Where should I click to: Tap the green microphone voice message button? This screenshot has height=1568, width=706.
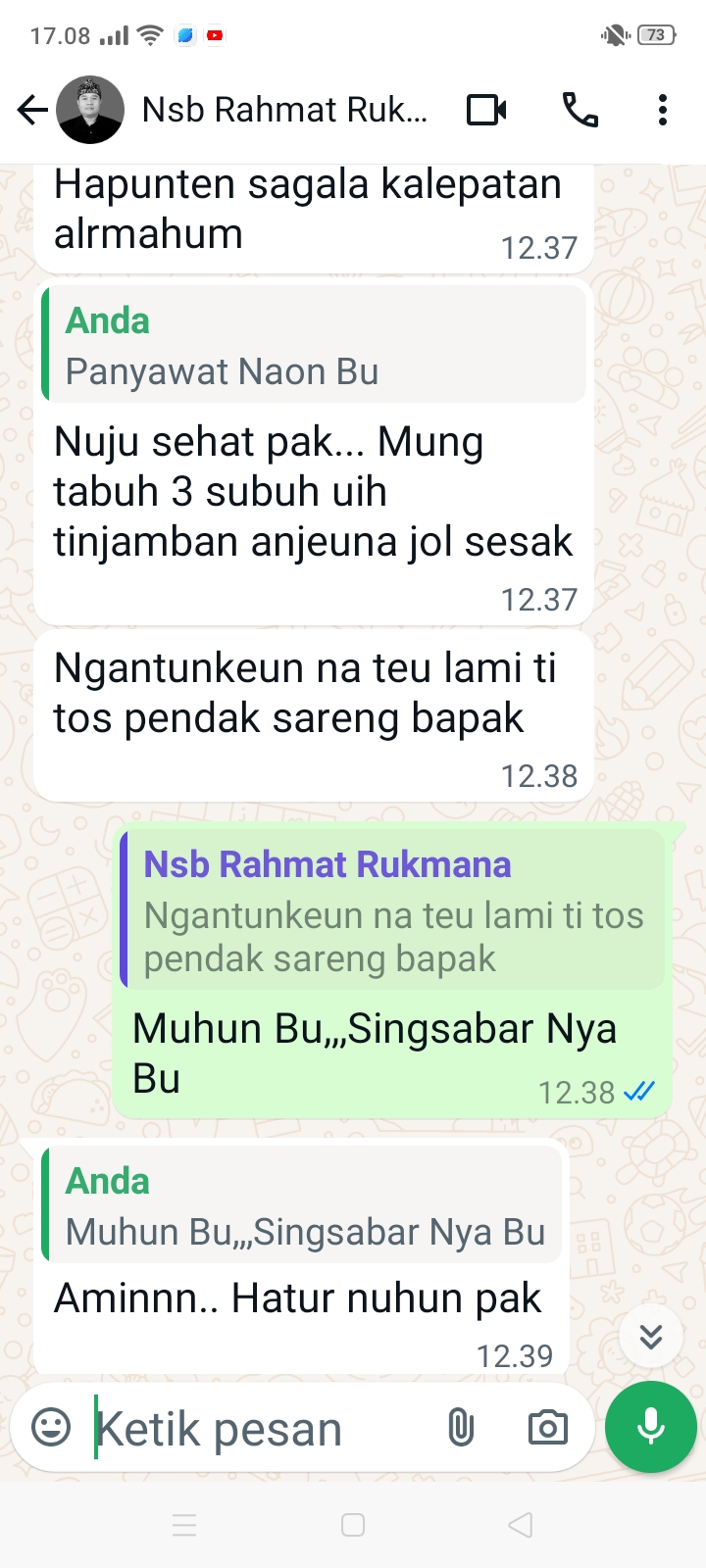point(651,1427)
